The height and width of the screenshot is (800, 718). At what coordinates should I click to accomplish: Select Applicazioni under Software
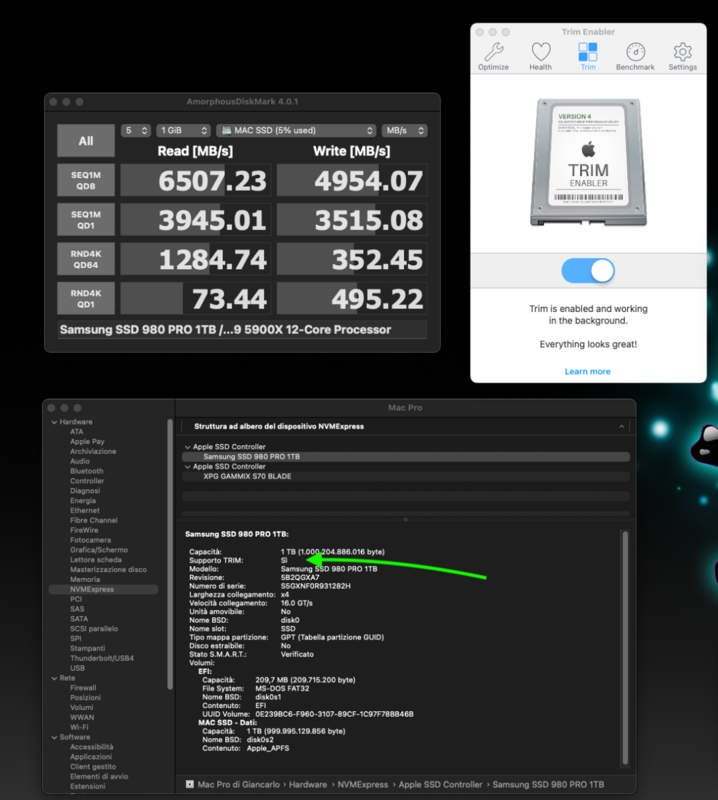(x=91, y=757)
